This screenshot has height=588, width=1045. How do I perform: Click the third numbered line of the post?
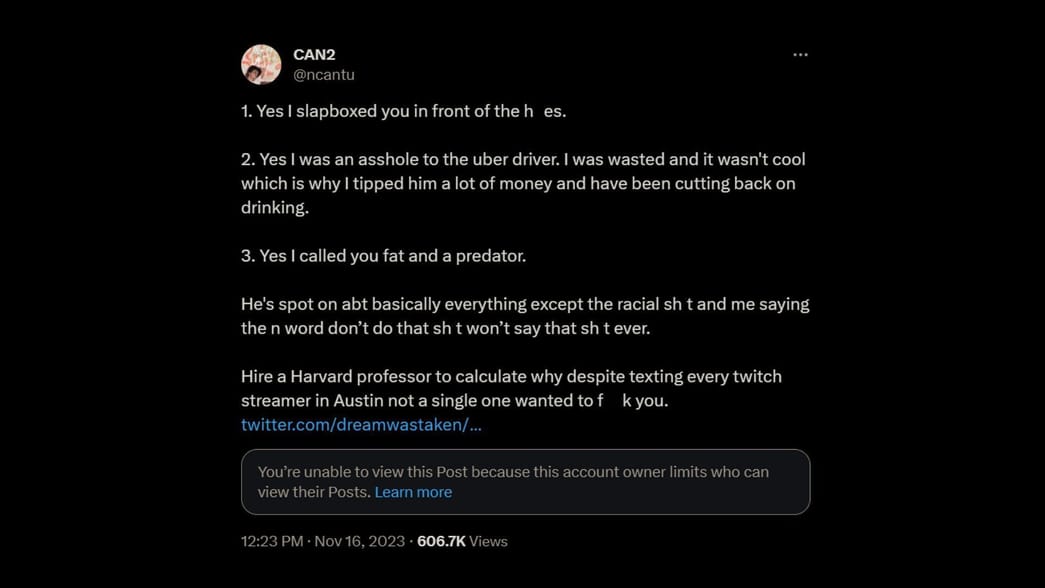pos(383,256)
